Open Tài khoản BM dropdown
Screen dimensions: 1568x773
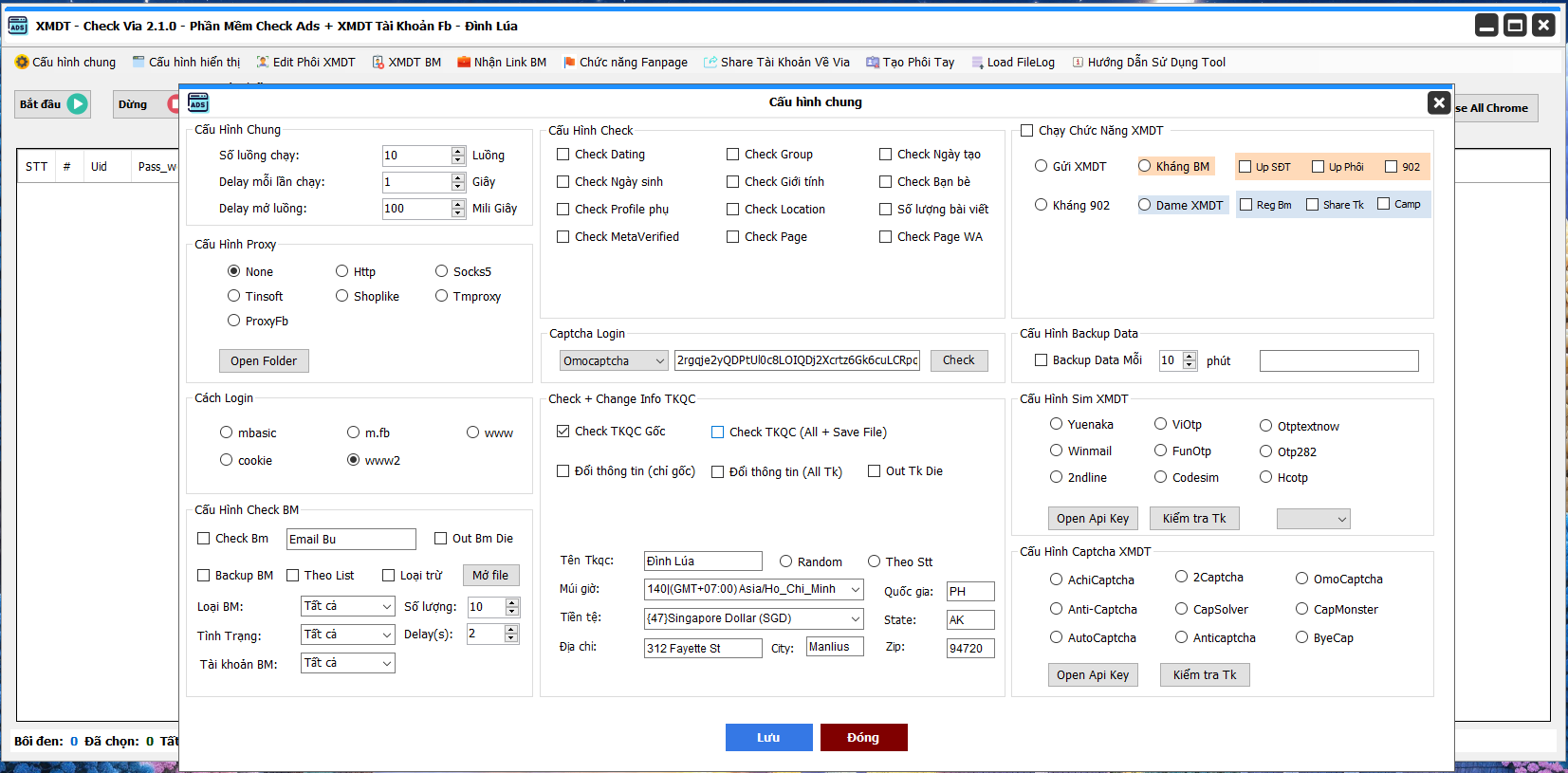[348, 663]
